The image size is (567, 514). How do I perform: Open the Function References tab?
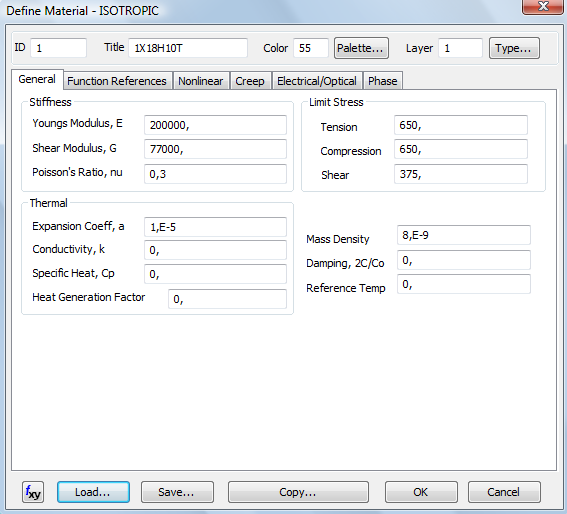click(117, 81)
